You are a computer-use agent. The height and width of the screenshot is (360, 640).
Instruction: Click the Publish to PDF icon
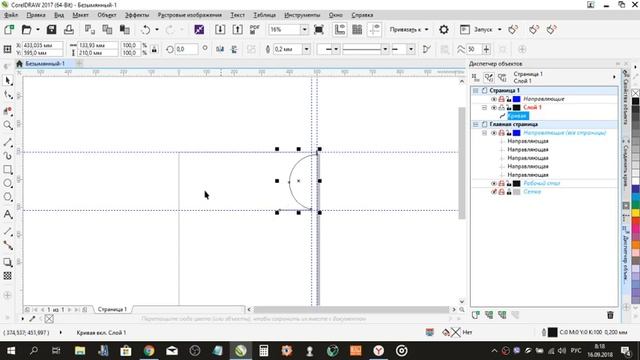pyautogui.click(x=255, y=29)
